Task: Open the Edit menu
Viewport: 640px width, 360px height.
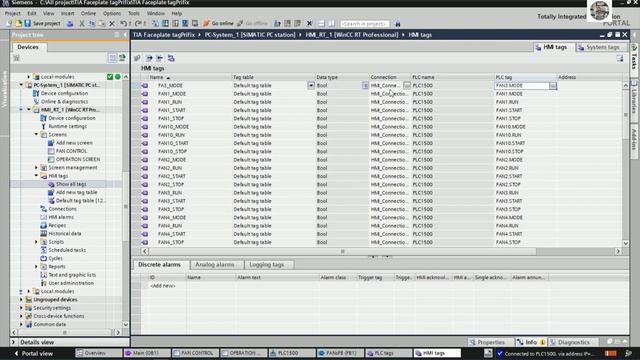Action: pos(31,13)
